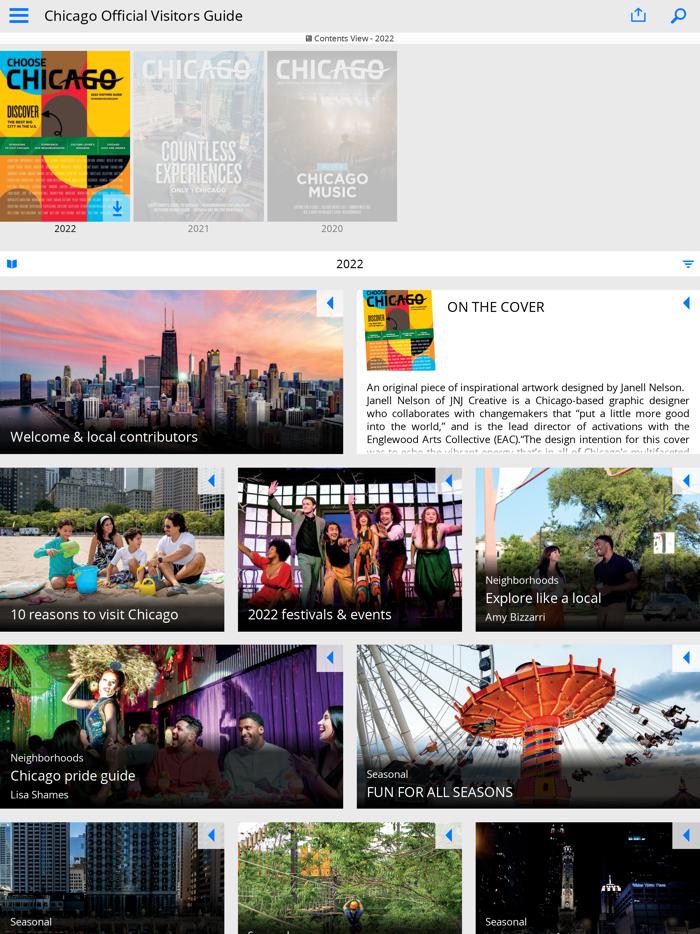Expand arrow on the 2022 festivals & events card

click(449, 481)
